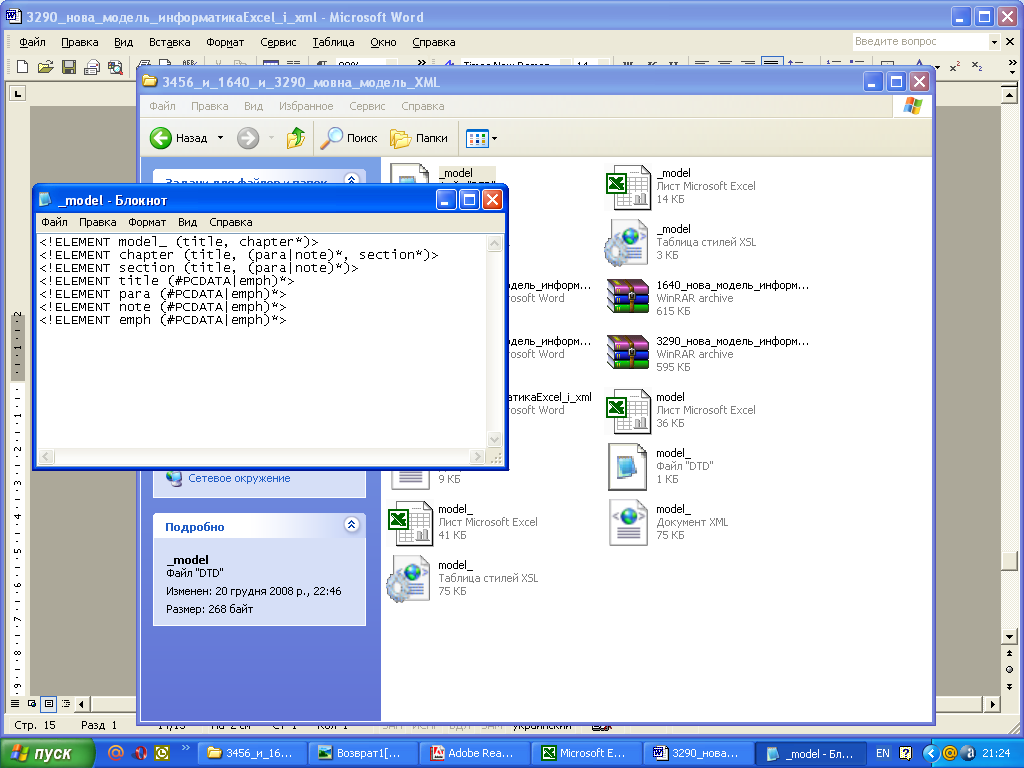Select the model_ XML document file
Screen dimensions: 1024x768
coord(629,522)
